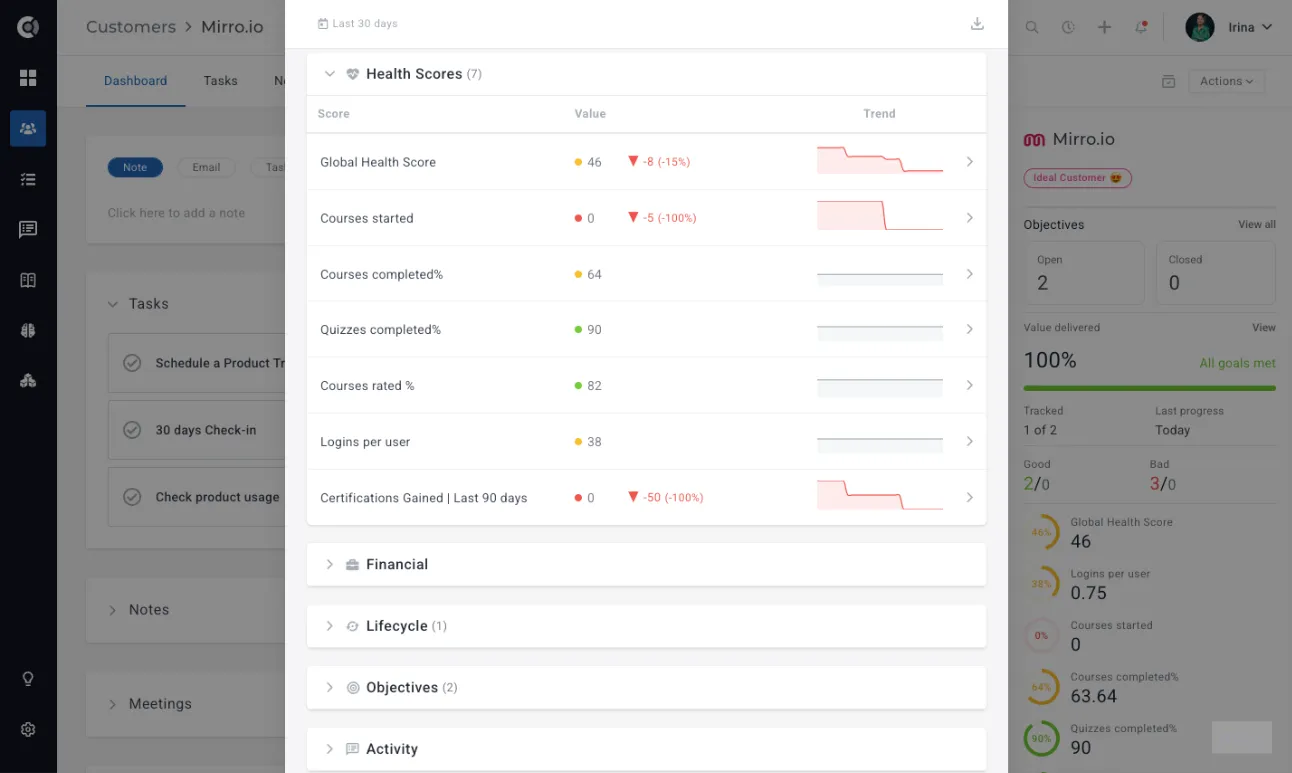Viewport: 1292px width, 773px height.
Task: Collapse the Health Scores section
Action: point(329,74)
